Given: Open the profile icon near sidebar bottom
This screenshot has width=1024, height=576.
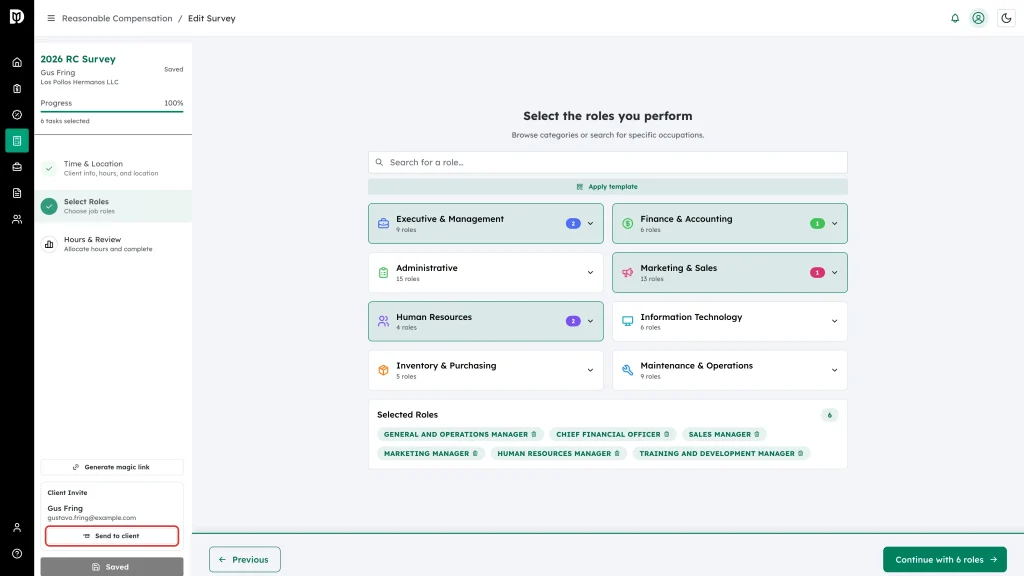Looking at the screenshot, I should point(17,528).
